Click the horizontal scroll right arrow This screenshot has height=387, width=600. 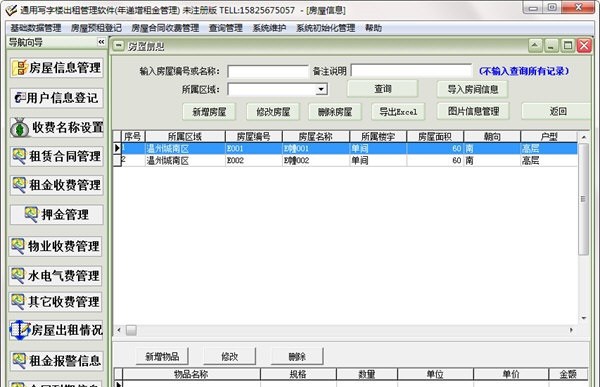coord(571,330)
